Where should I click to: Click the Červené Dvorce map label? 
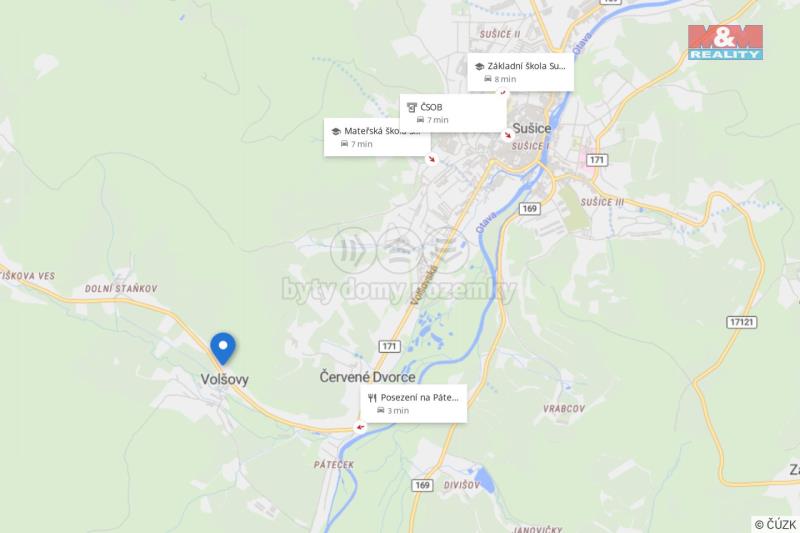[x=367, y=377]
